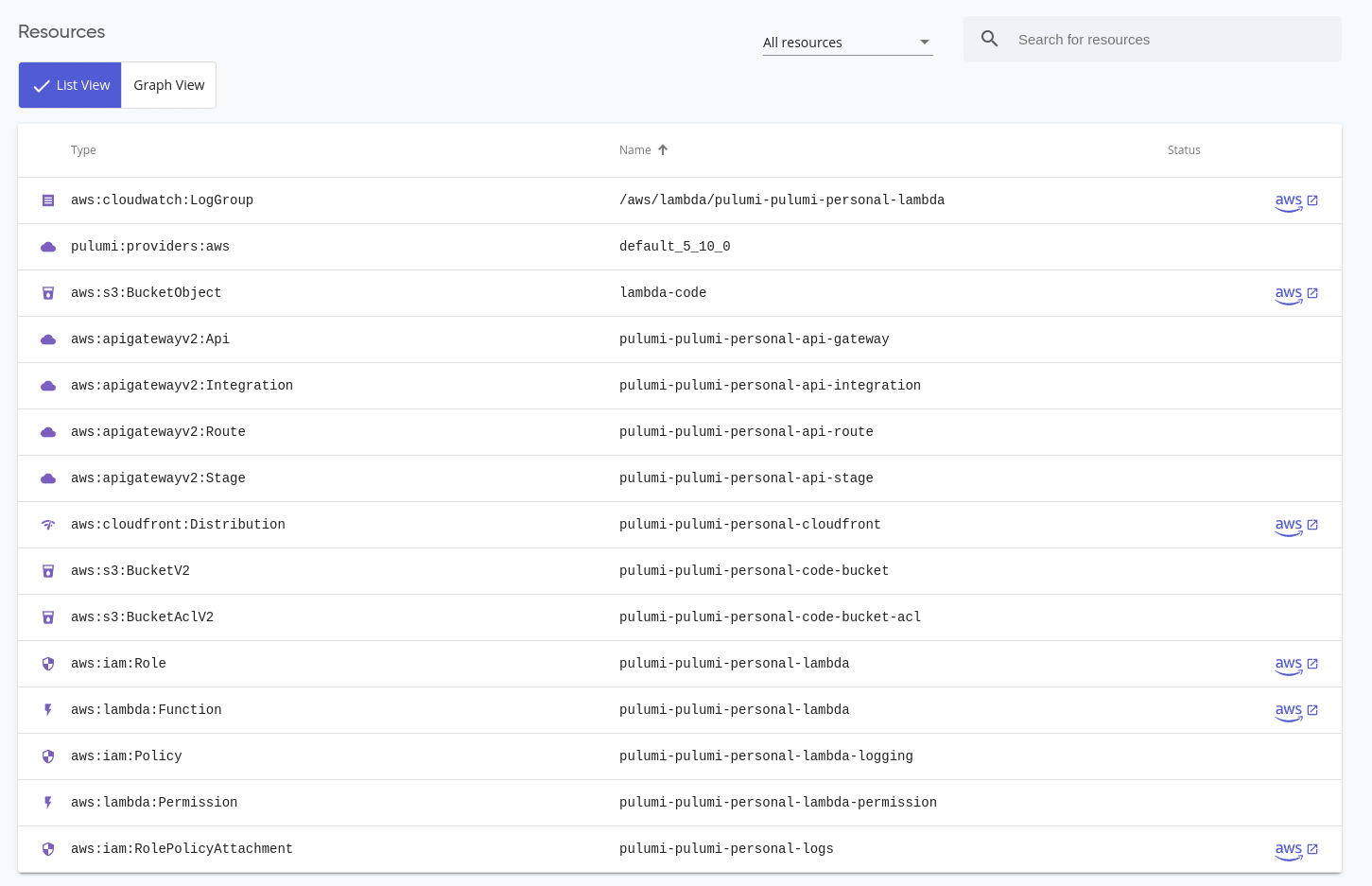Select pulumi-pulumi-personal-lambda-logging name
This screenshot has height=886, width=1372.
[x=766, y=756]
